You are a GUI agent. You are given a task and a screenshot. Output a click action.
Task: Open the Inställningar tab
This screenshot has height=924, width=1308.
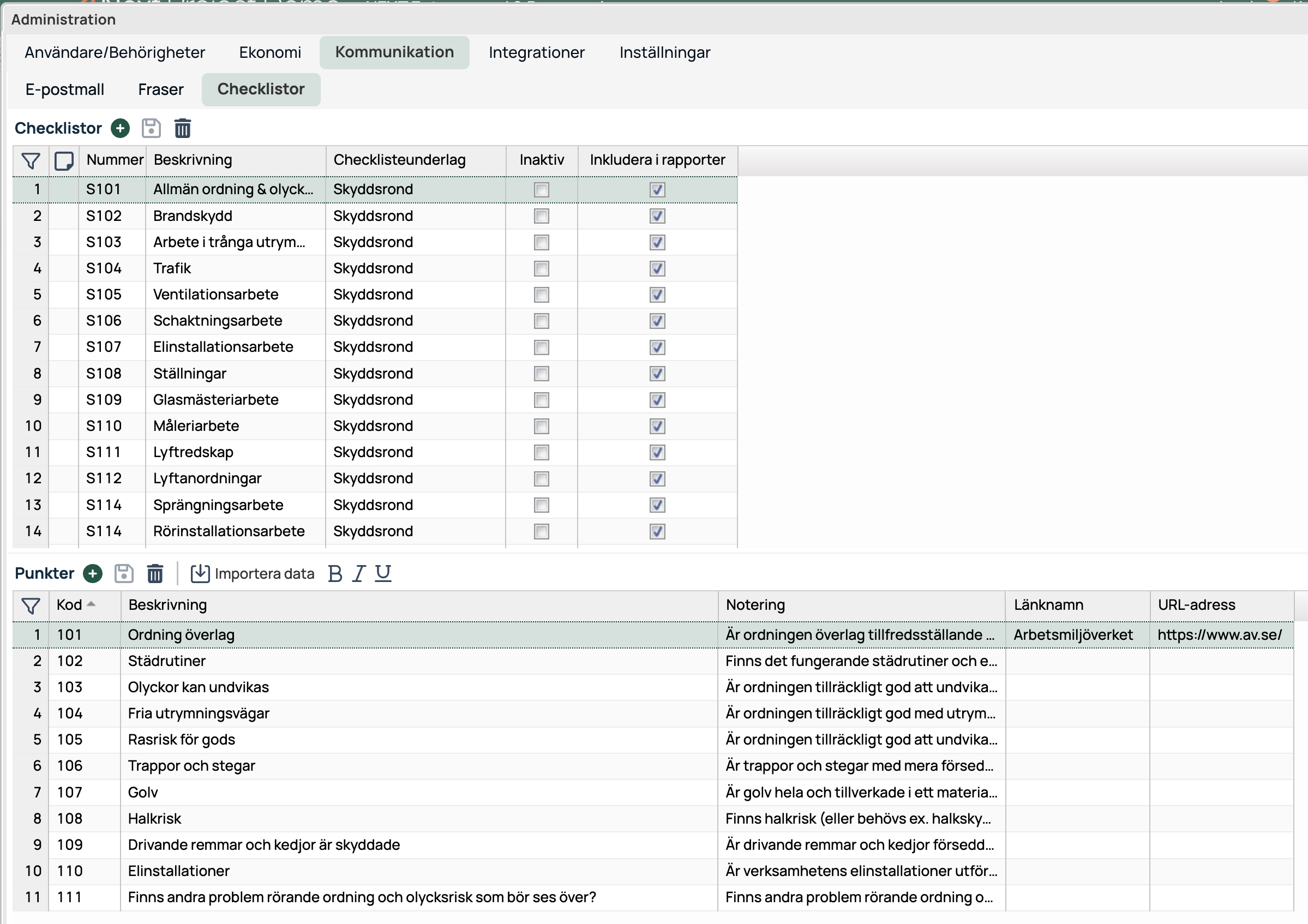[664, 52]
